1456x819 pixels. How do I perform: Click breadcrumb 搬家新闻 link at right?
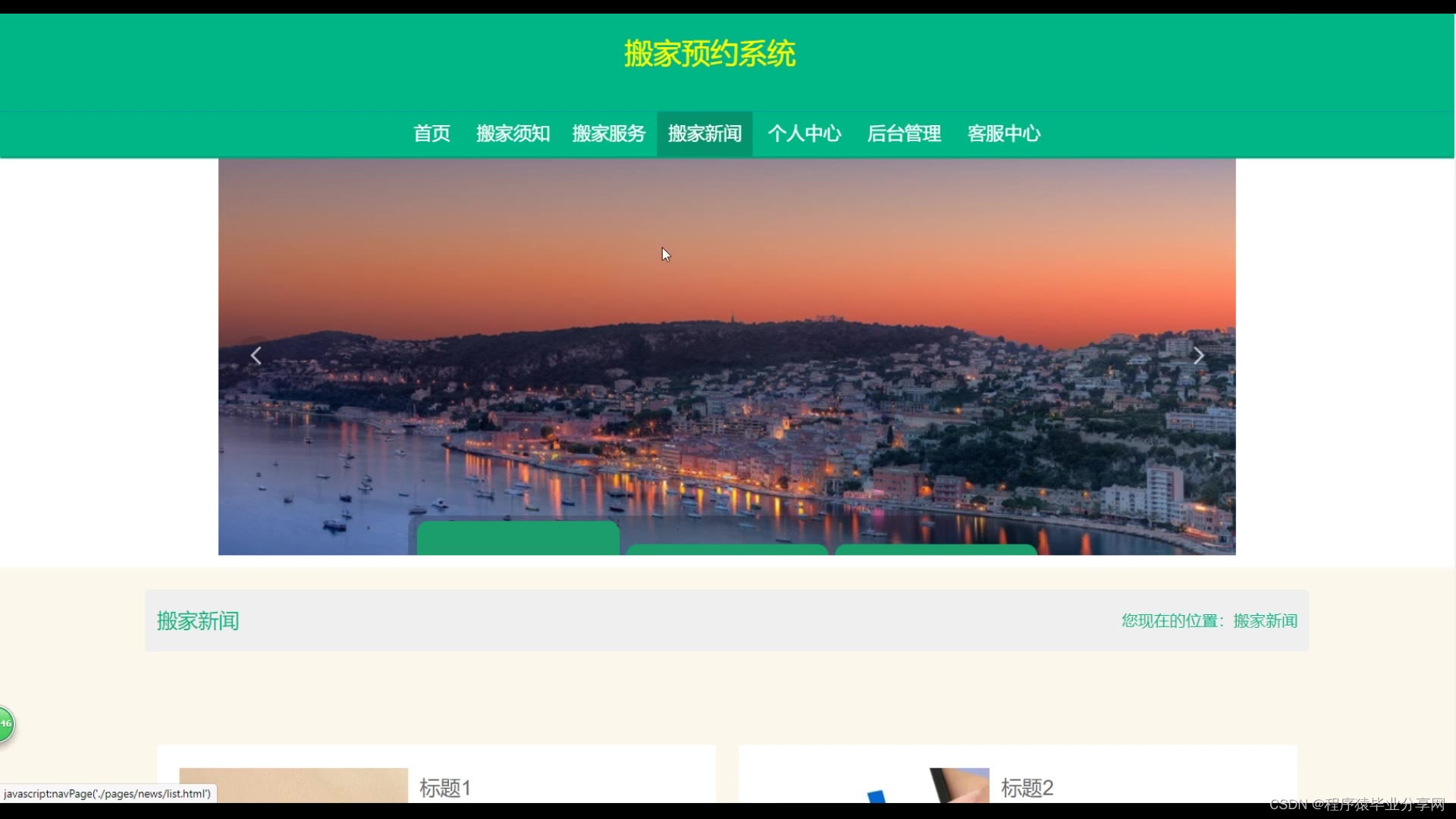[x=1265, y=621]
